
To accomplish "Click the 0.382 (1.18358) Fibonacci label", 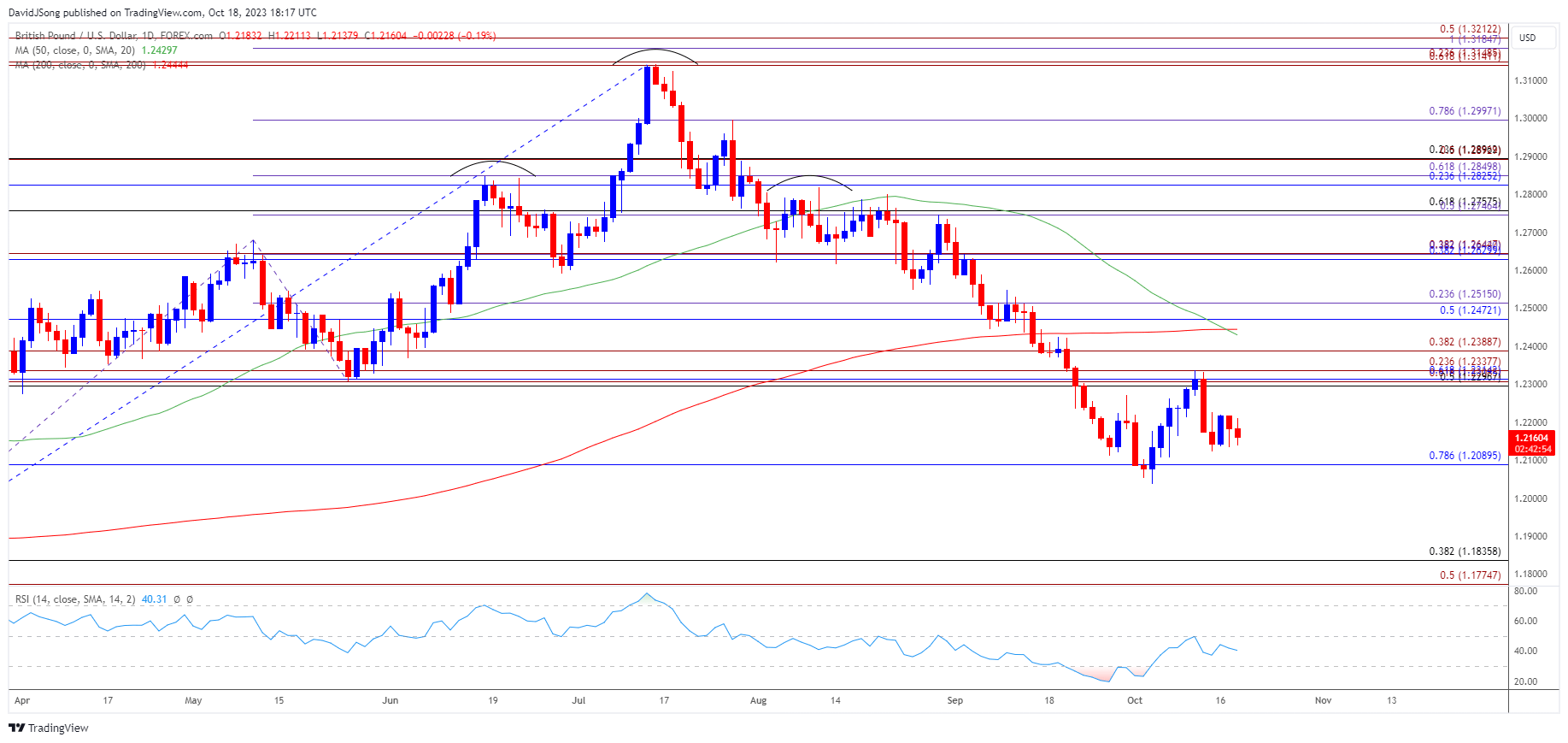I will click(x=1465, y=551).
